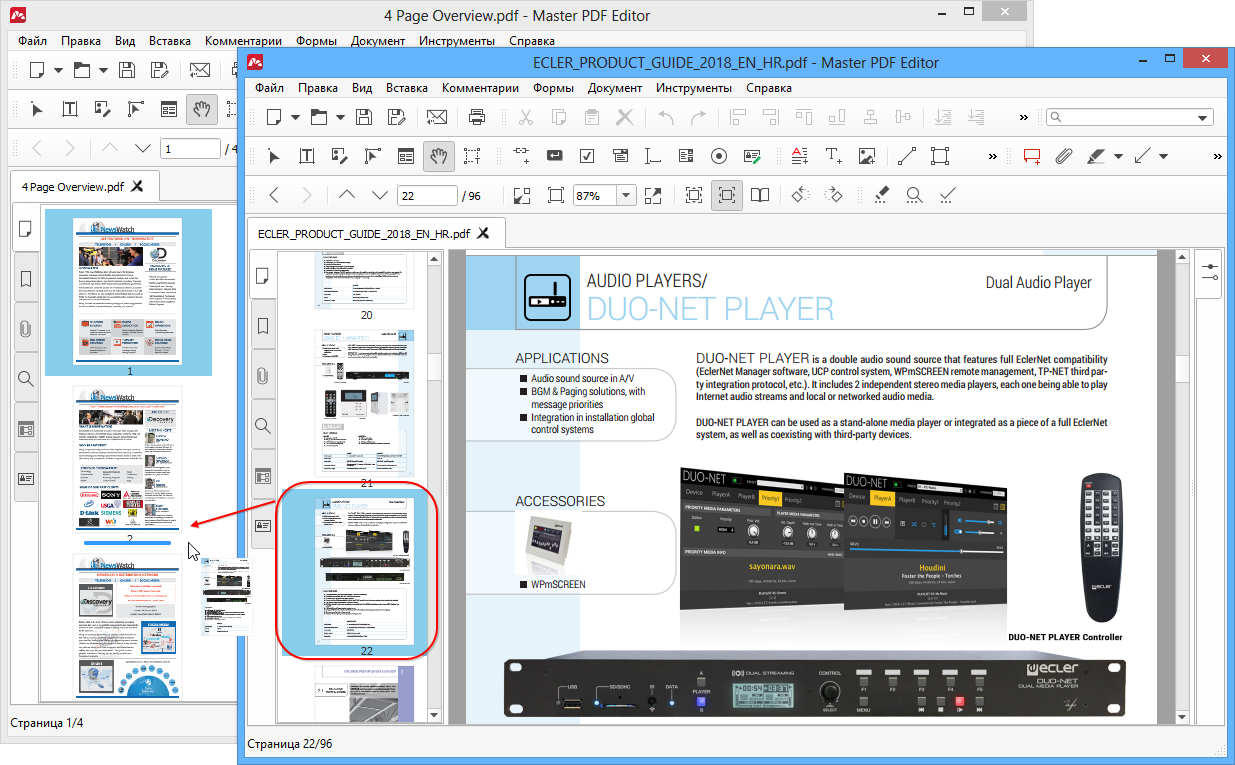Open the Object Inspector panel icon

[1212, 272]
